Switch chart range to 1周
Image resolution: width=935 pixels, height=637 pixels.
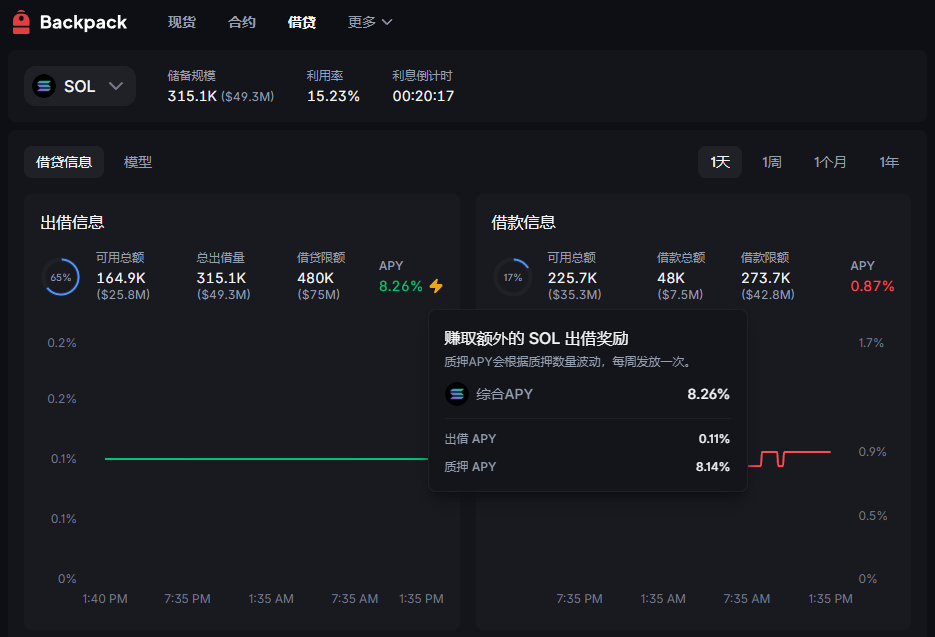click(x=772, y=162)
